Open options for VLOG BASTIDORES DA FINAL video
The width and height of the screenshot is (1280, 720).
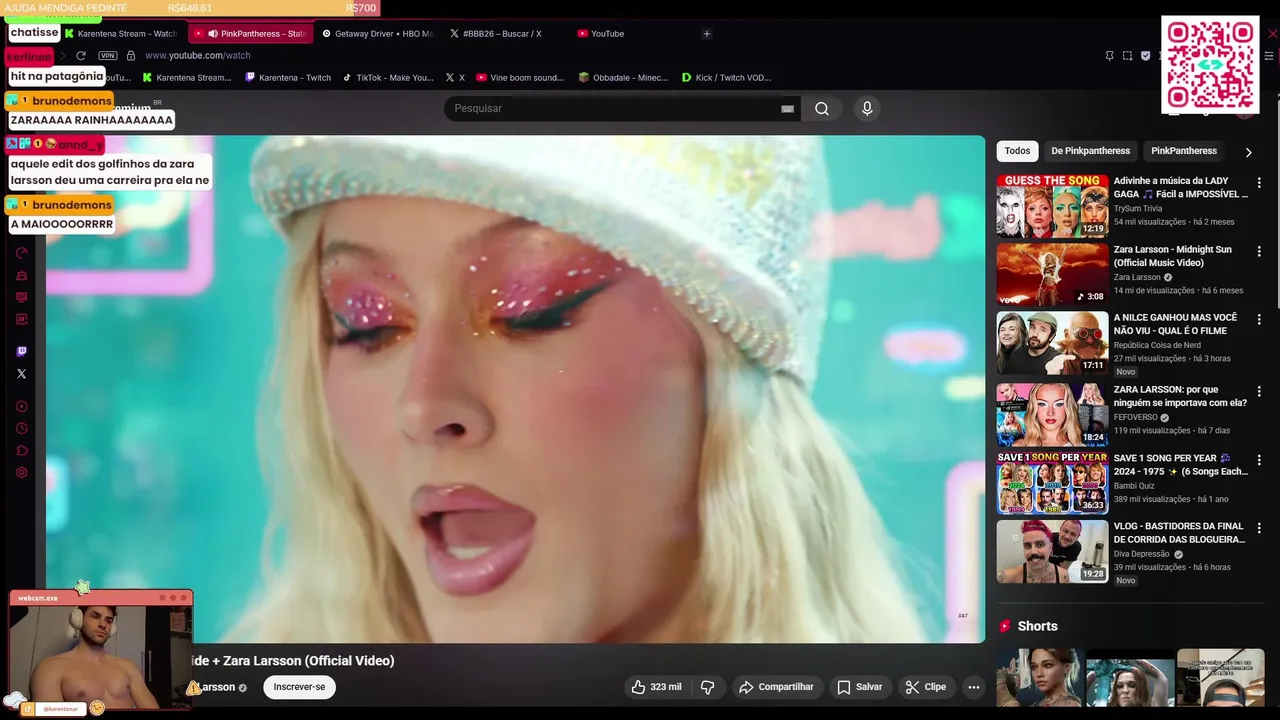point(1259,528)
